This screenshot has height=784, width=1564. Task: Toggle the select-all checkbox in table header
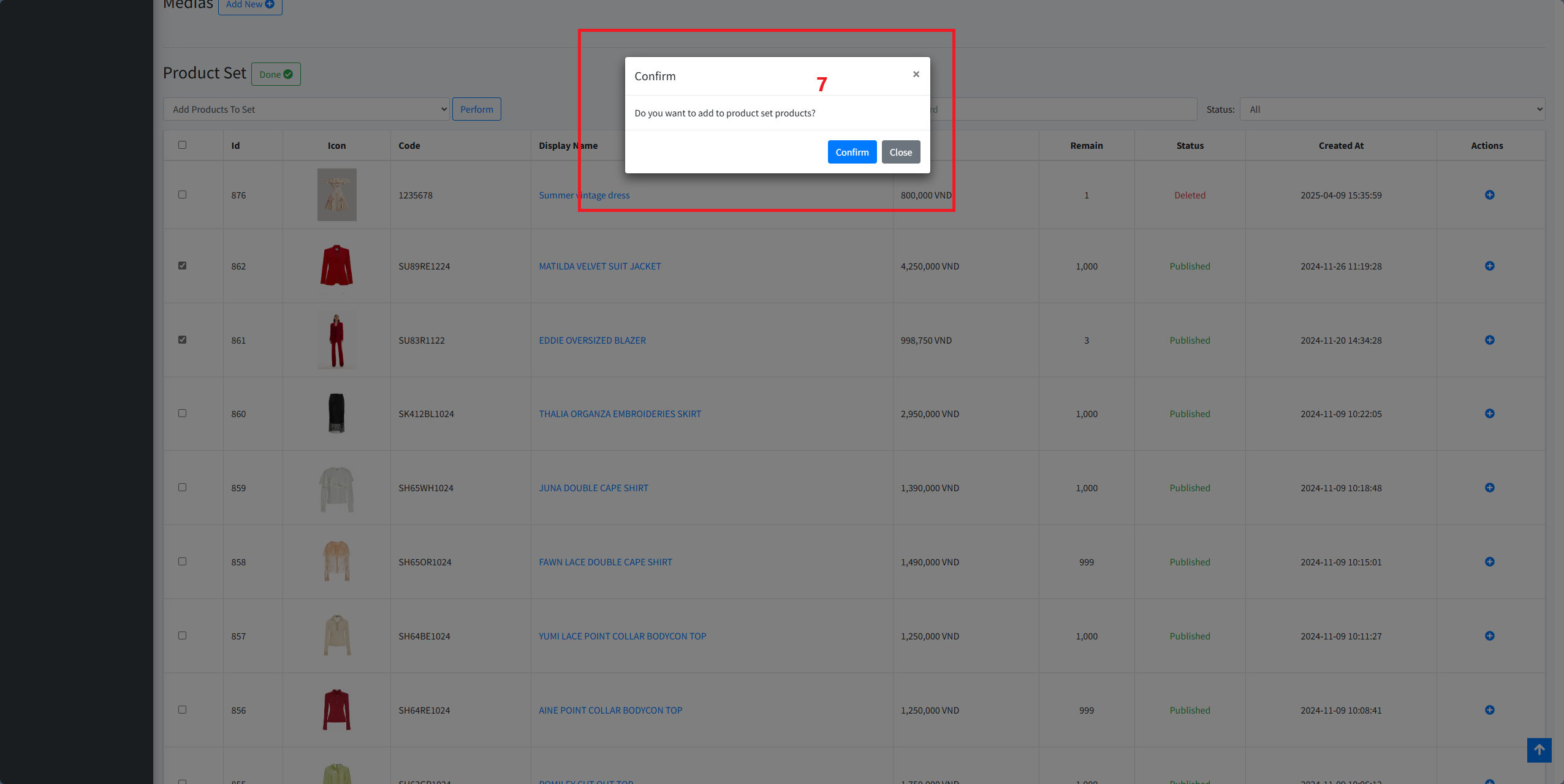click(x=182, y=145)
